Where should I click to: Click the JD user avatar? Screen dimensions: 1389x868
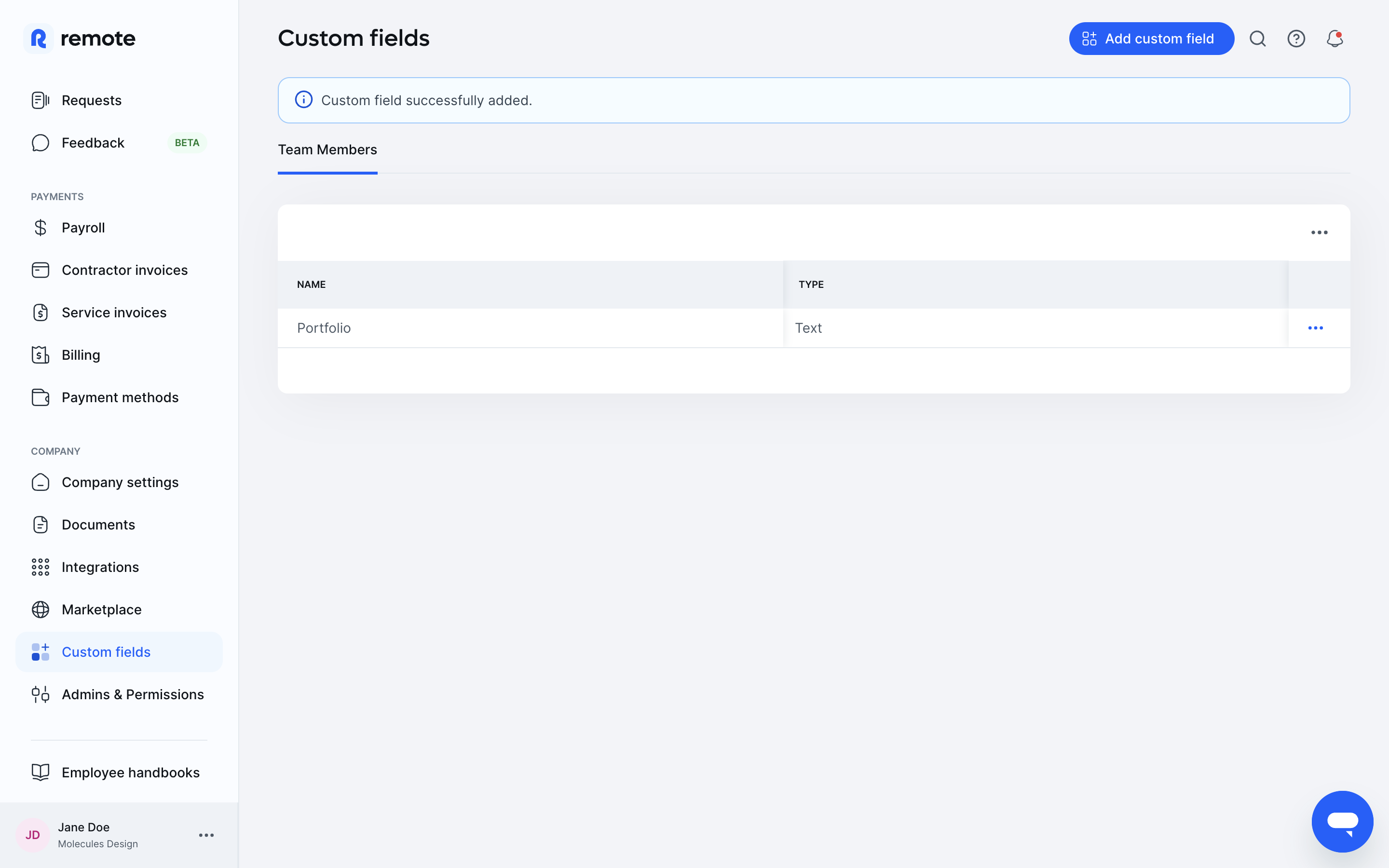tap(33, 835)
